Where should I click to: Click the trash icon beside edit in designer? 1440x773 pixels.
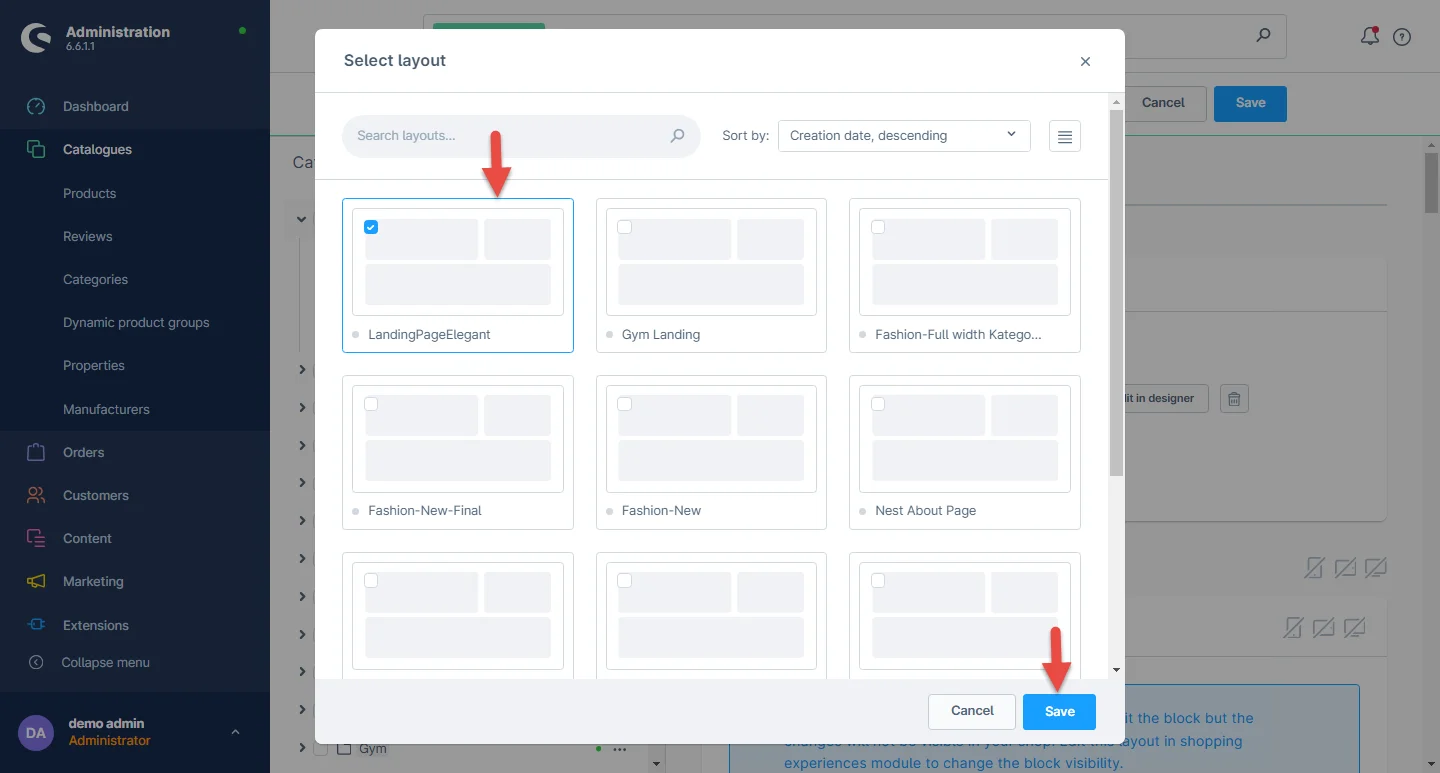1234,399
